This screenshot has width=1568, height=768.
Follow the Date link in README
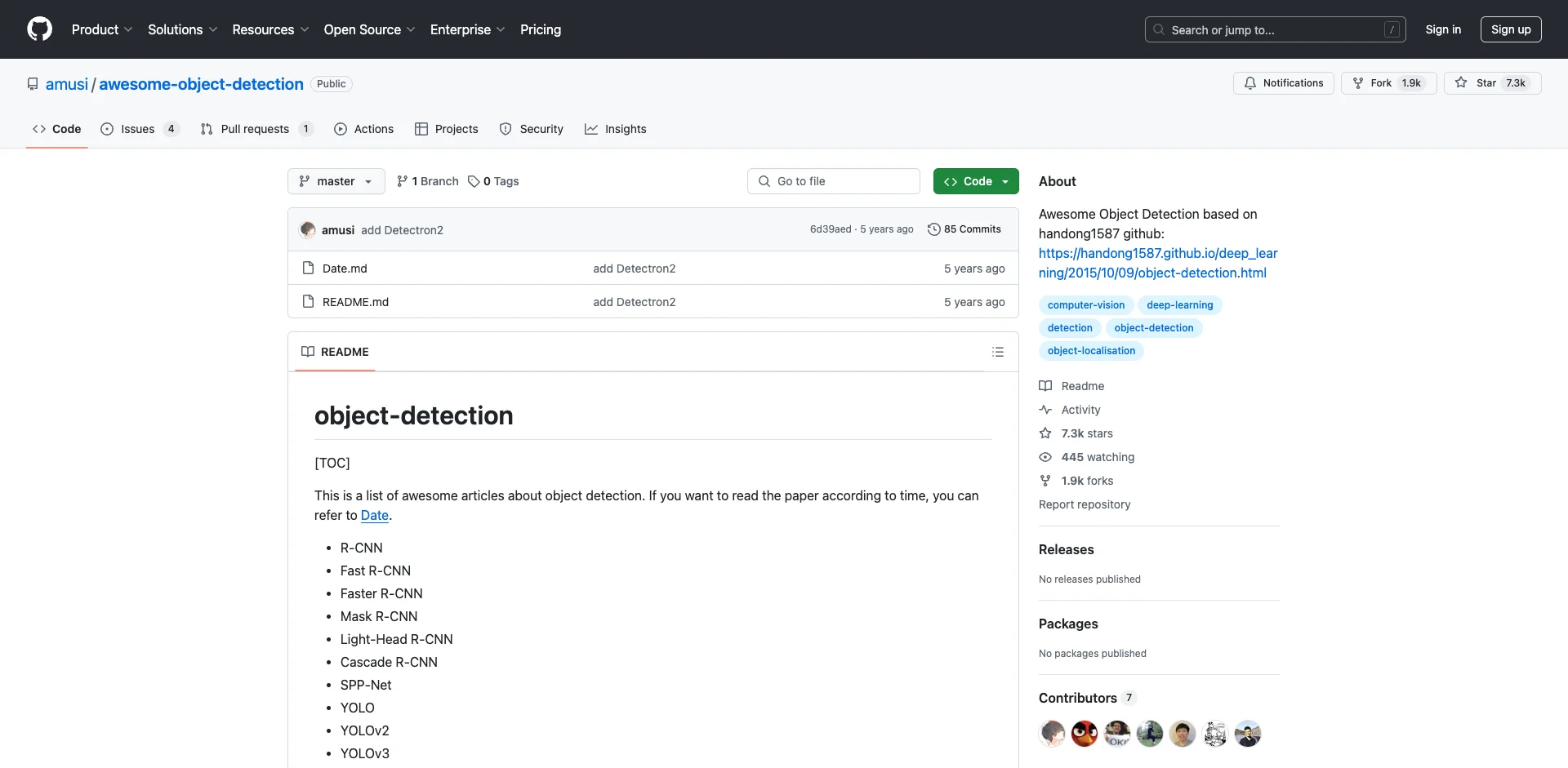point(375,515)
